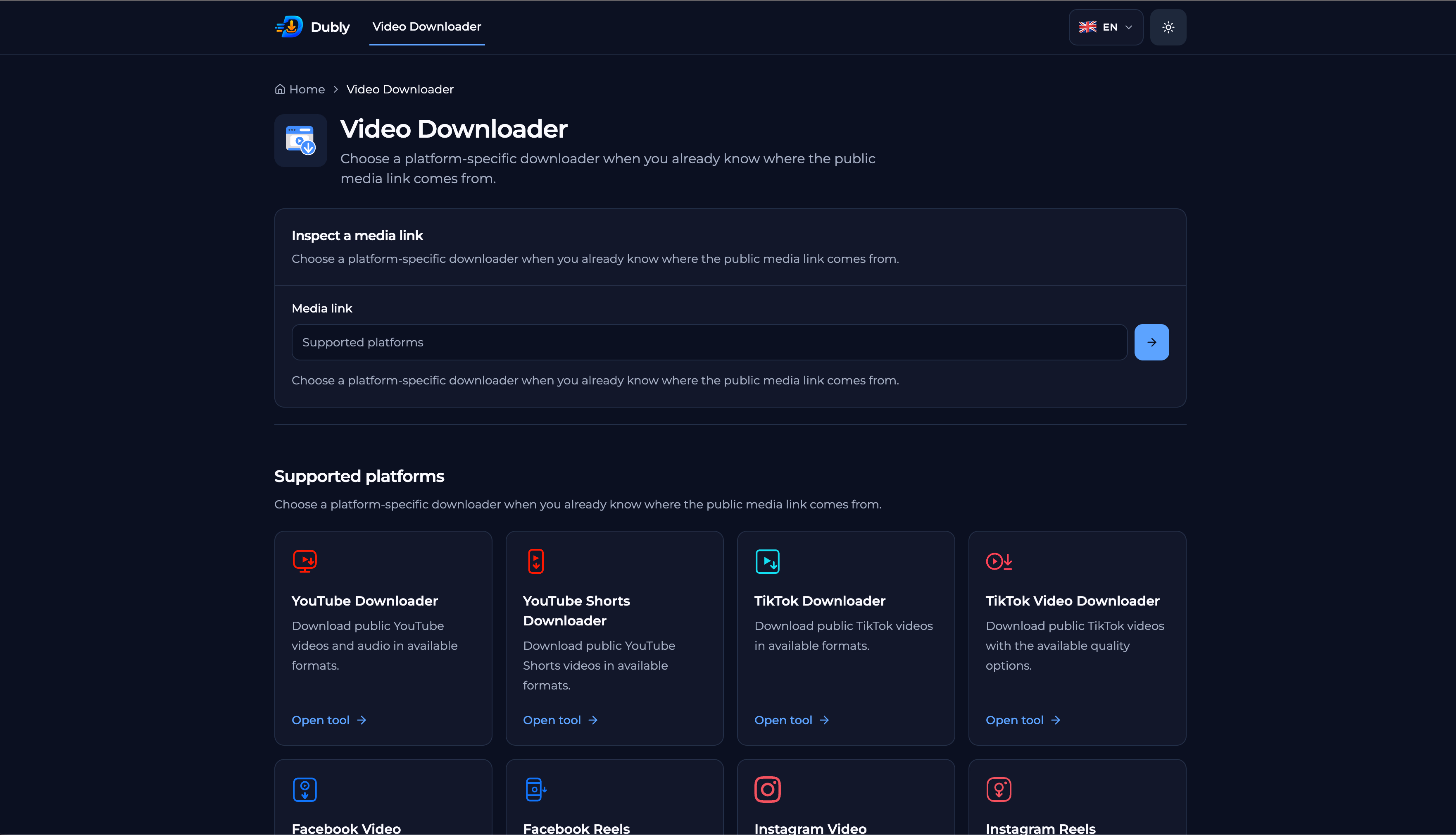Click the Instagram Reels card title
This screenshot has width=1456, height=835.
tap(1040, 829)
